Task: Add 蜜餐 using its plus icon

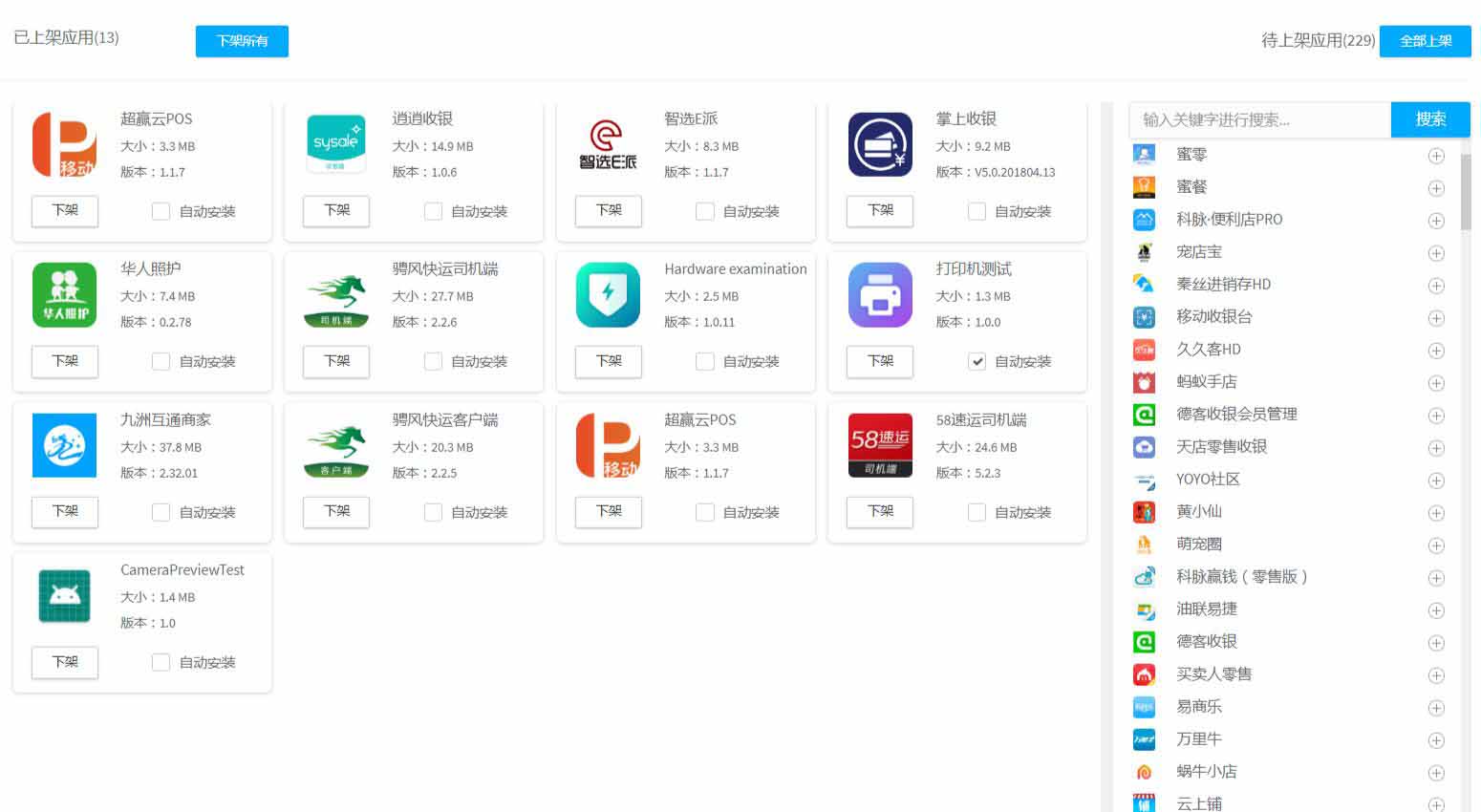Action: [1435, 188]
